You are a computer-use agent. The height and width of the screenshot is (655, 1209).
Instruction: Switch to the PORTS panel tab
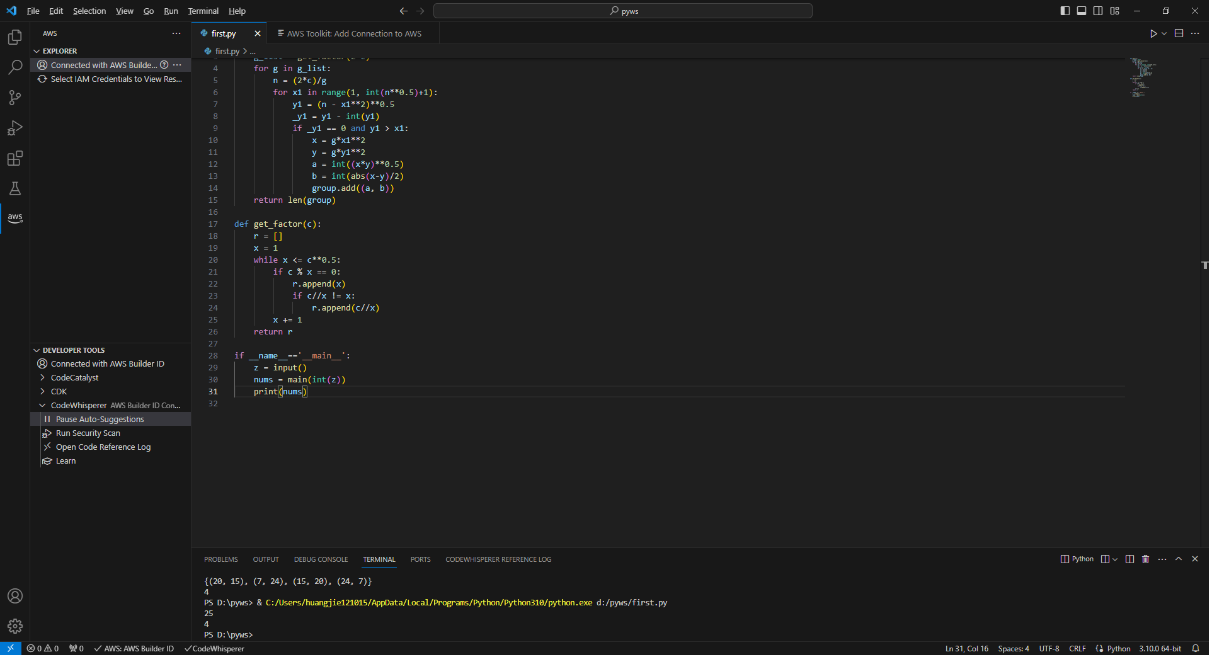pos(420,559)
